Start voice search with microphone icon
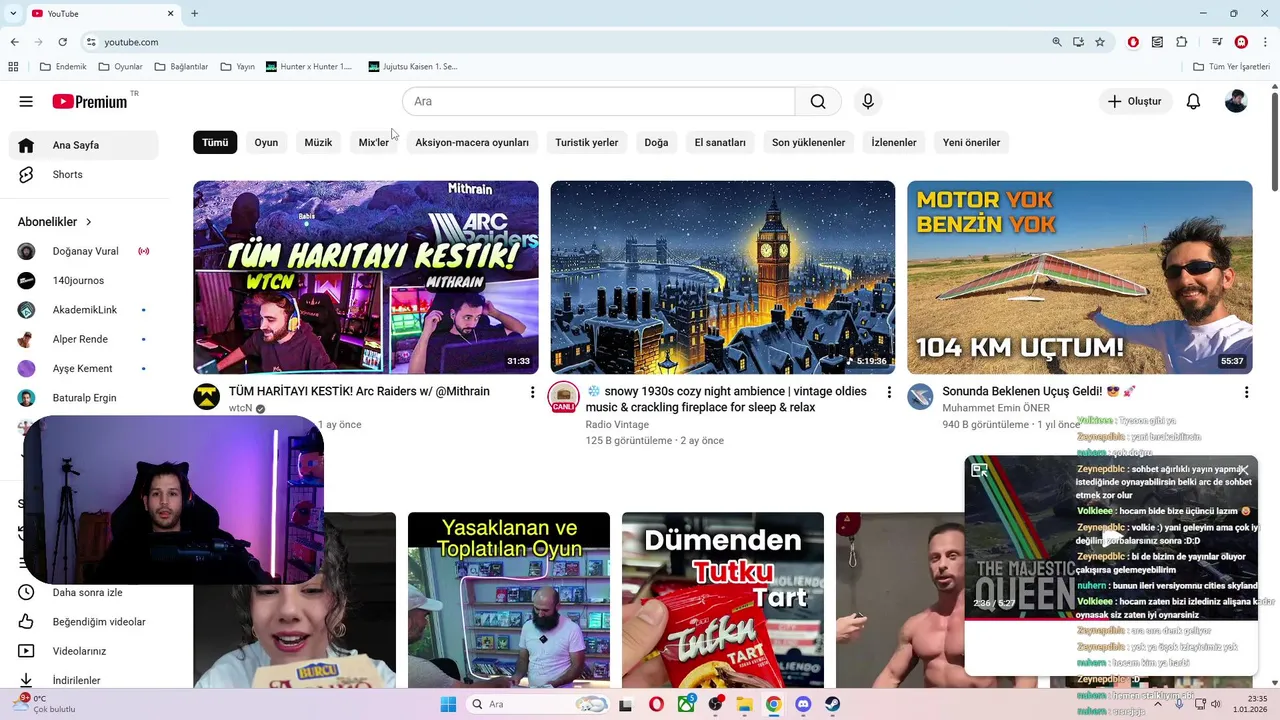The height and width of the screenshot is (720, 1280). coord(868,101)
